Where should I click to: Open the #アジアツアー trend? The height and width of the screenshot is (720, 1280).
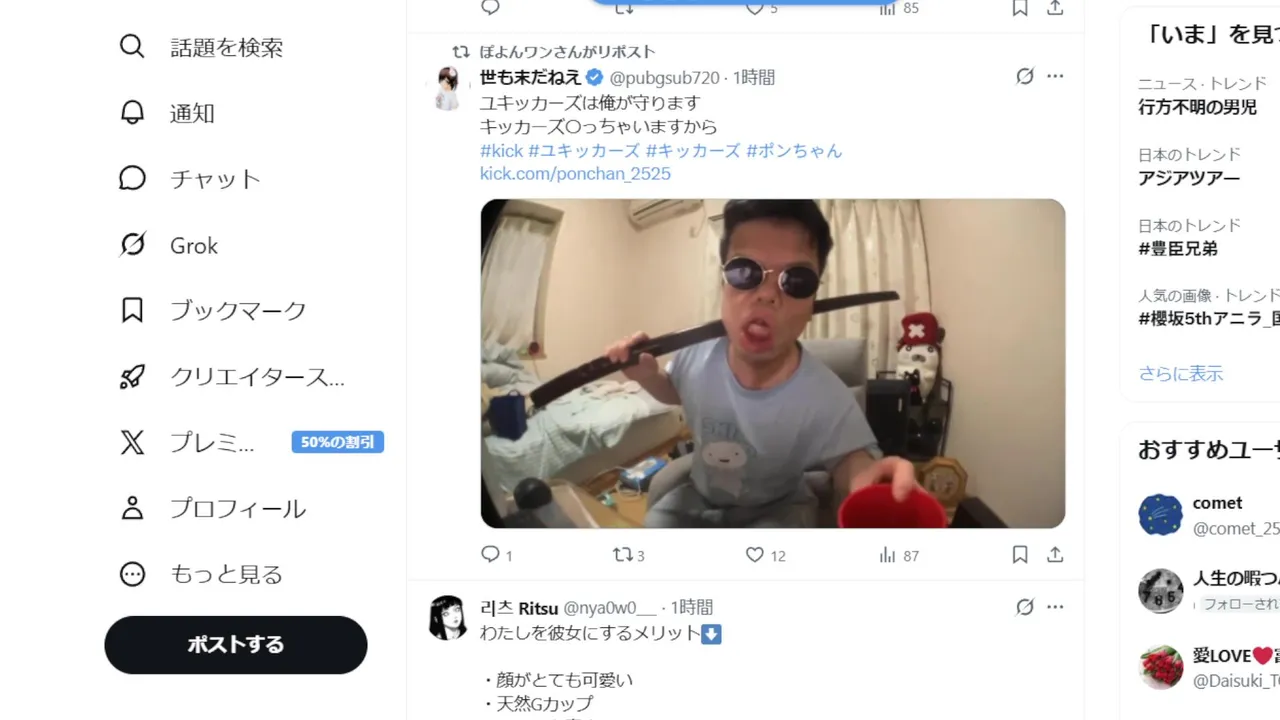[x=1189, y=178]
